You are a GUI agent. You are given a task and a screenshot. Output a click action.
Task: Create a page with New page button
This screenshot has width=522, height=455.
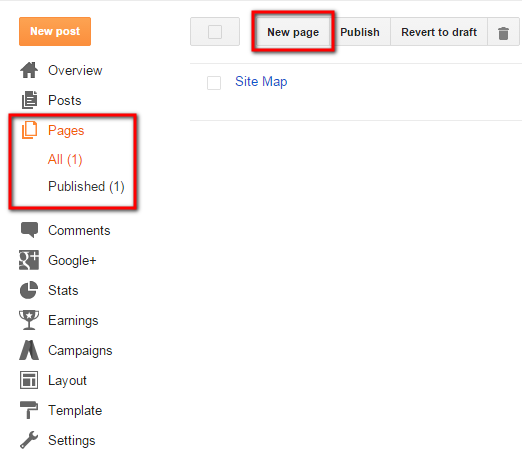click(293, 32)
